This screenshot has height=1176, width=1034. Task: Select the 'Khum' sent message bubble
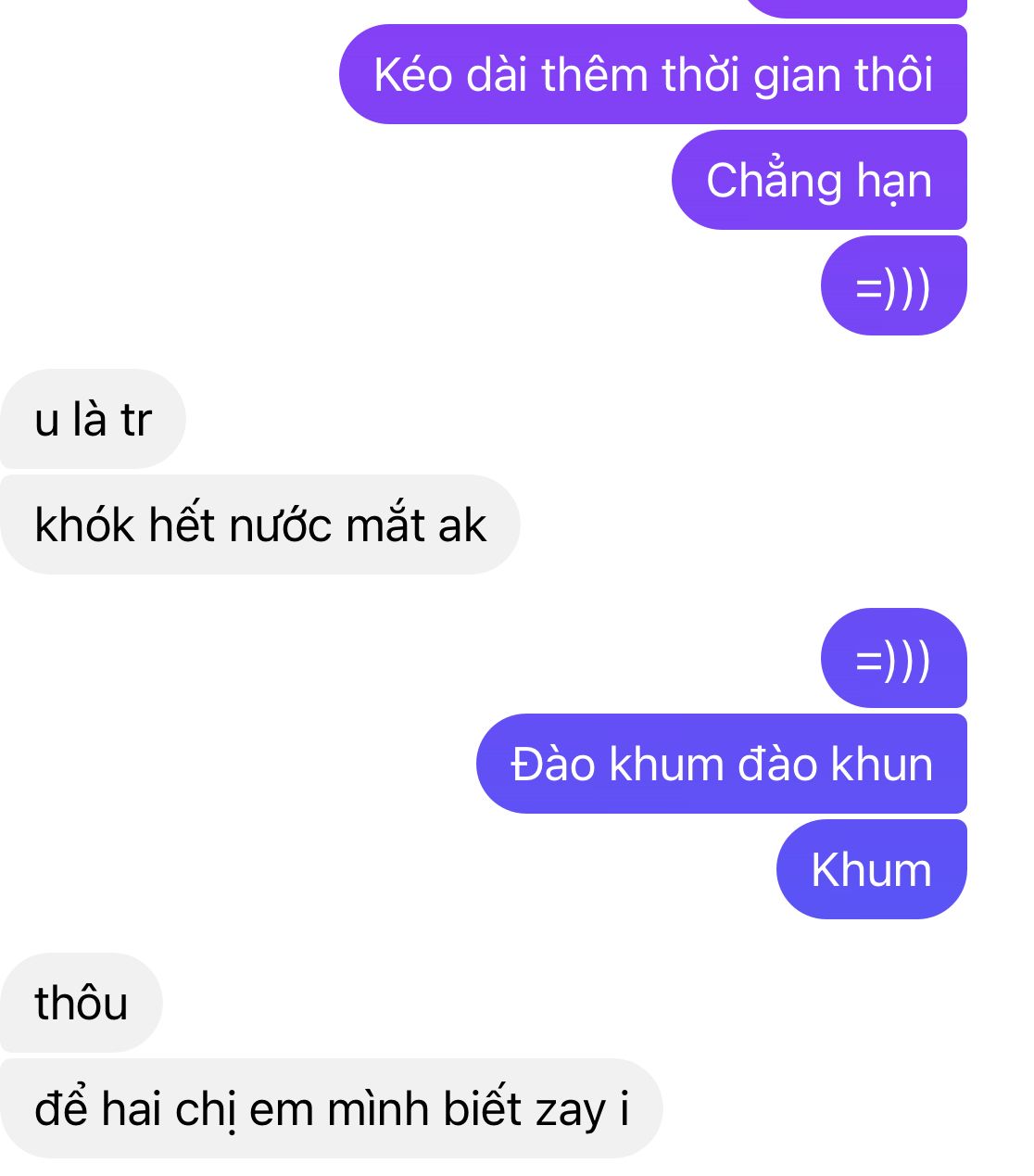coord(871,869)
